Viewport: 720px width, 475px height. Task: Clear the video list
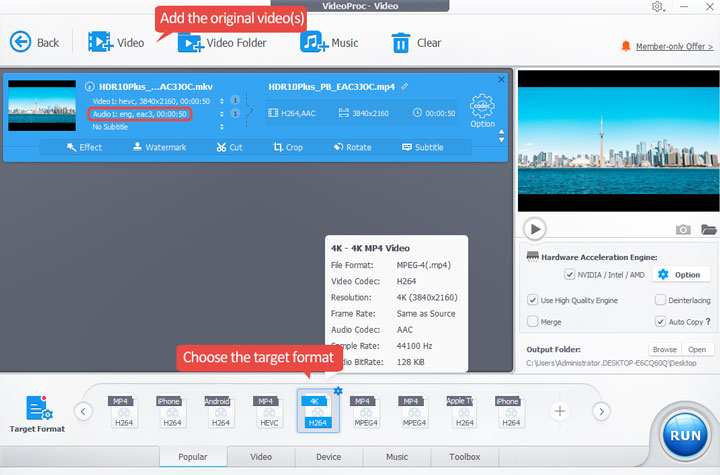click(x=416, y=43)
